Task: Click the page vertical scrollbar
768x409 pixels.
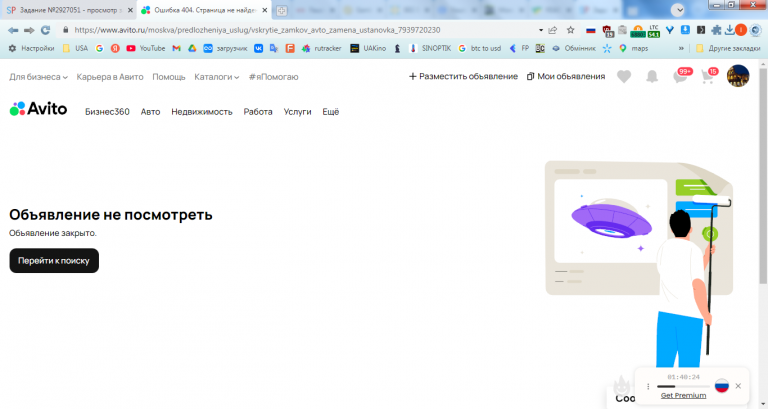Action: 763,176
